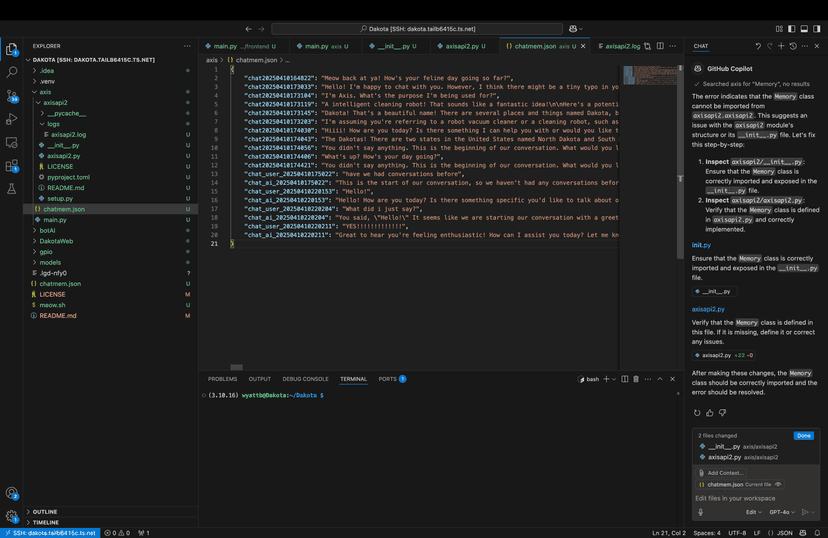Open the GPT-4o model dropdown

tap(783, 512)
